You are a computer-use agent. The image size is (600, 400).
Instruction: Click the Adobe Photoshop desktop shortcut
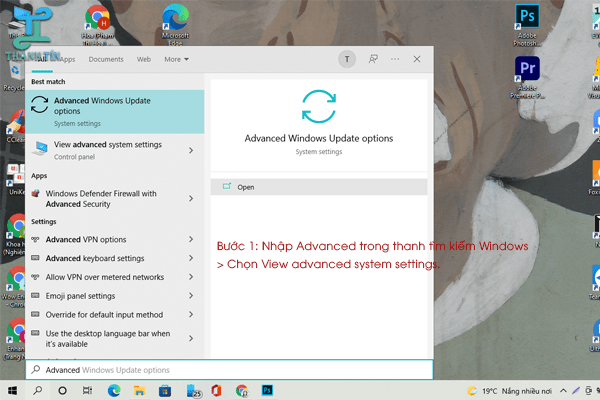[526, 22]
